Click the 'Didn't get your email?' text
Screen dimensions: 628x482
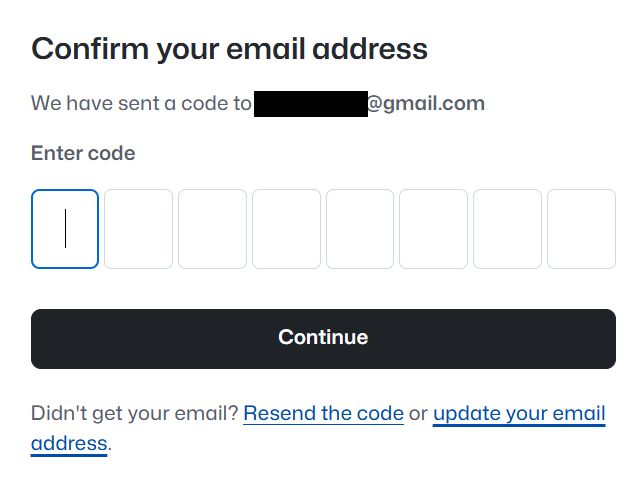click(x=134, y=413)
